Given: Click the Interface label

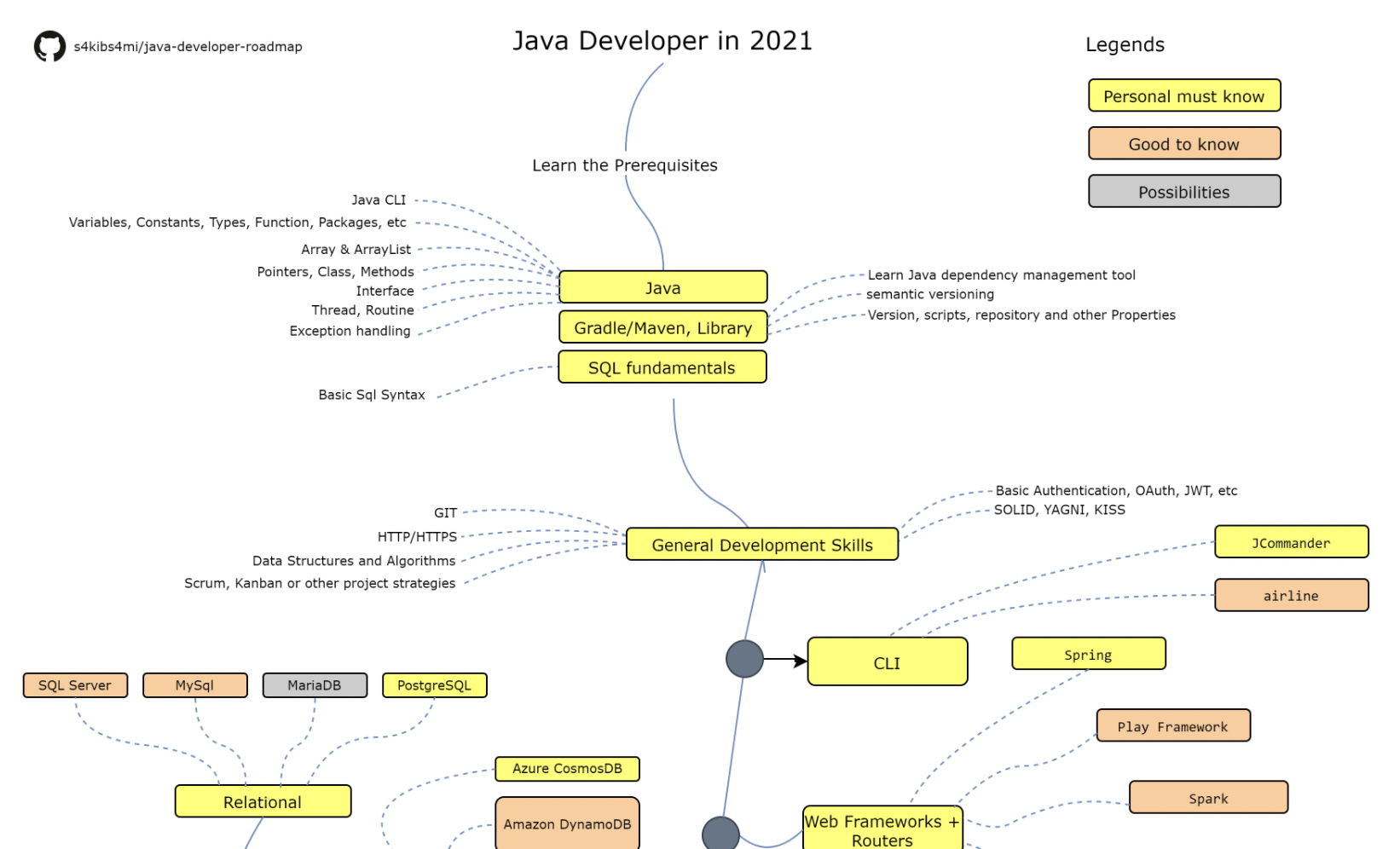Looking at the screenshot, I should (385, 292).
